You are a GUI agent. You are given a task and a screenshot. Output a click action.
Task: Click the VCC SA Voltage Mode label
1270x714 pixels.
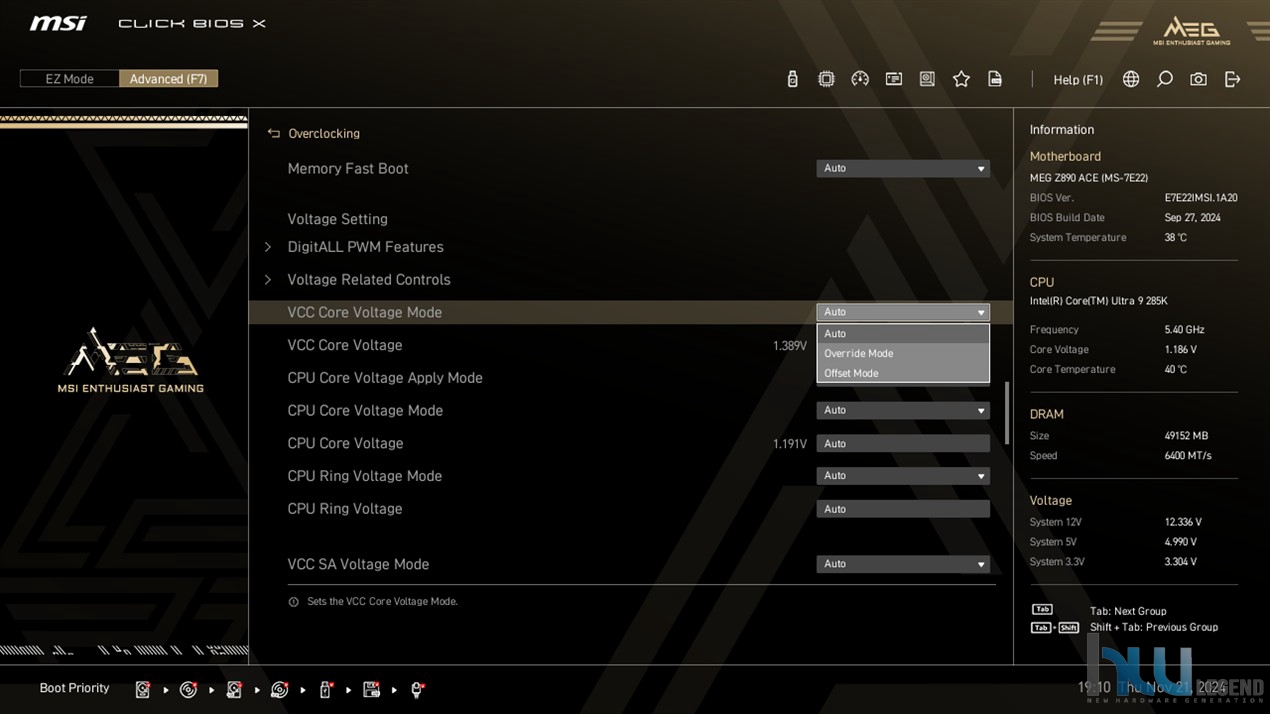click(358, 564)
